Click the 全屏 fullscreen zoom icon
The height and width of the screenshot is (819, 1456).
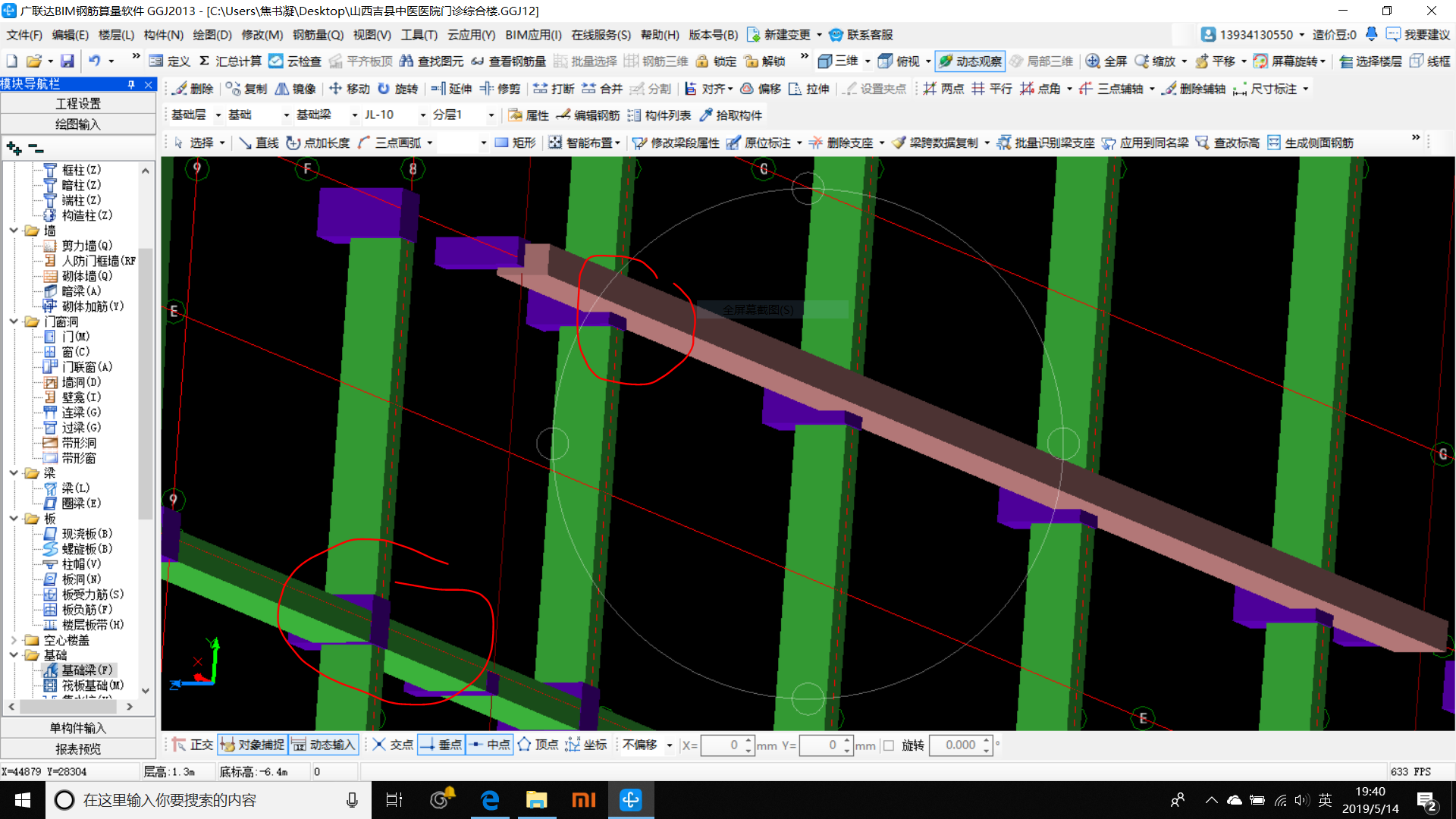1093,61
